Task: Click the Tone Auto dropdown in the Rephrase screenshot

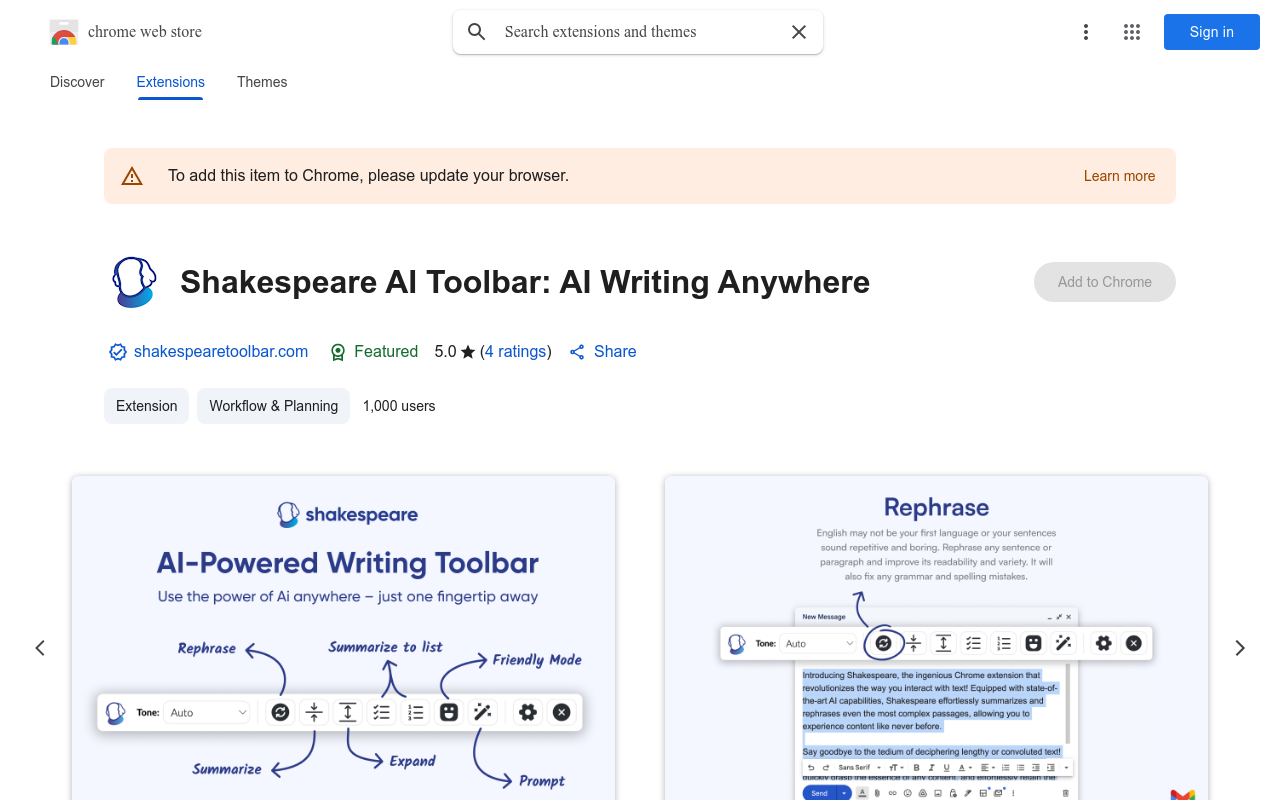Action: click(x=820, y=644)
